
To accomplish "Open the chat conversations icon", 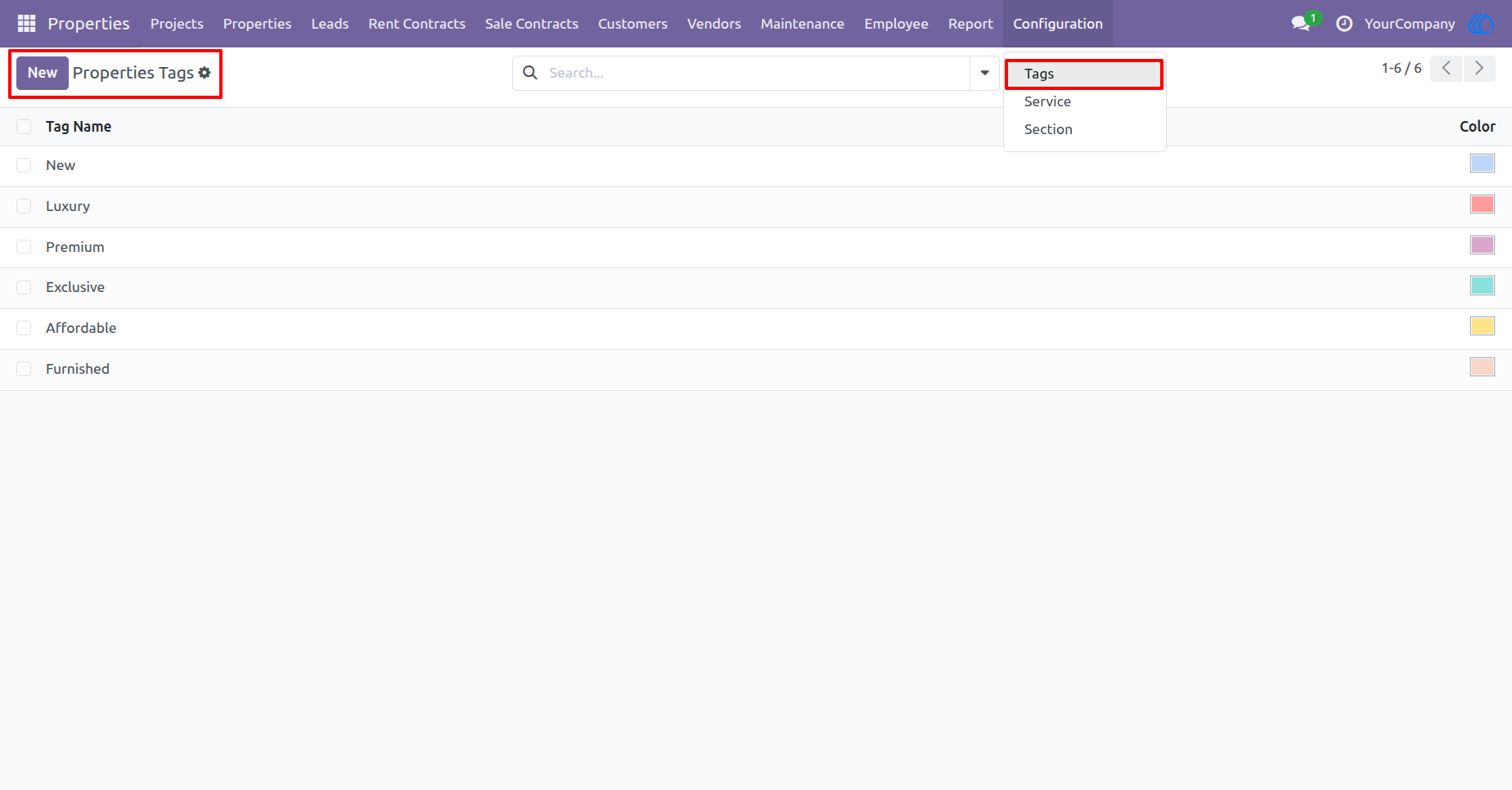I will [x=1301, y=24].
